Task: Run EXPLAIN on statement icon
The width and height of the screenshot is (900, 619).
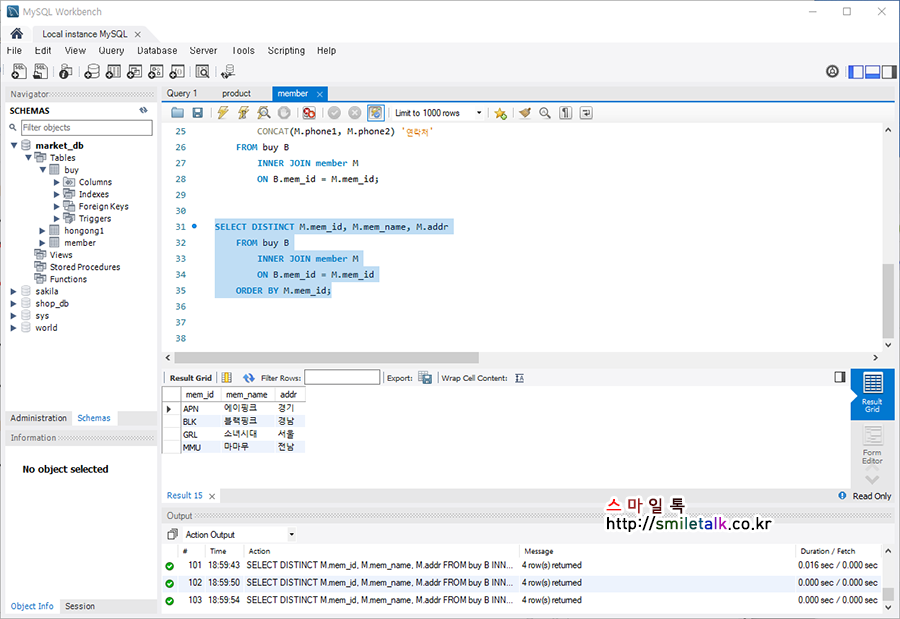Action: pyautogui.click(x=263, y=113)
